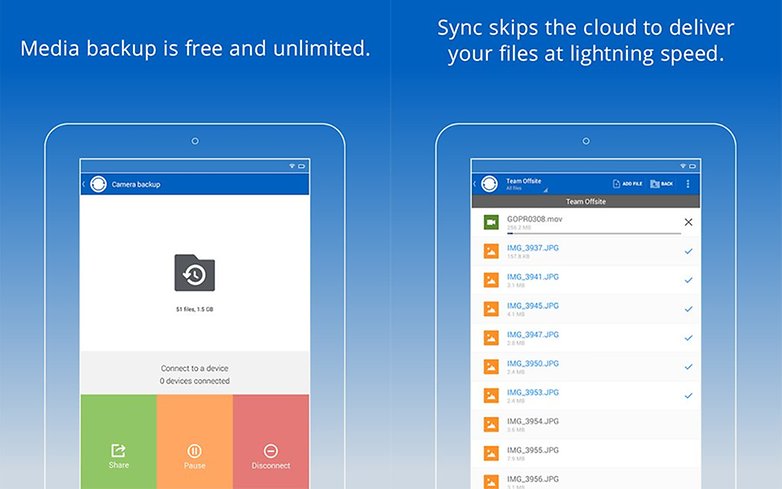This screenshot has height=489, width=782.
Task: Tap the checkmark beside IMG_3937.JPG
Action: pos(688,251)
